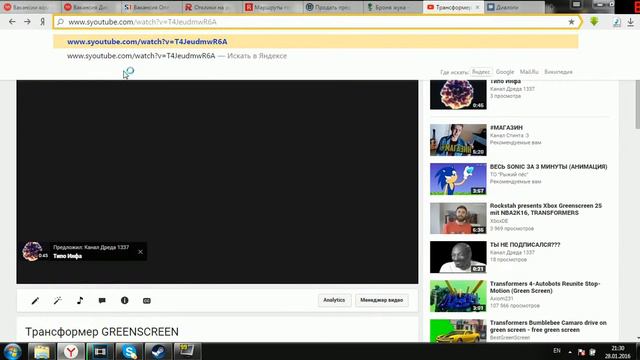The image size is (640, 360).
Task: Select Википедия as search engine
Action: [x=558, y=72]
